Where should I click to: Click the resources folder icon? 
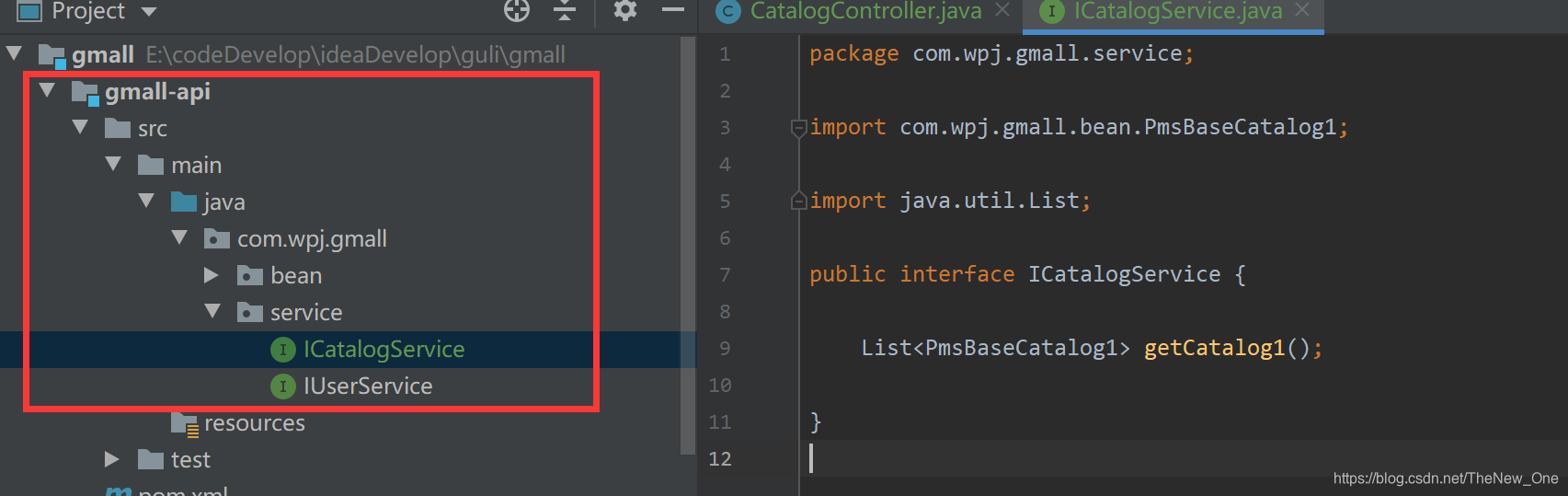point(185,423)
